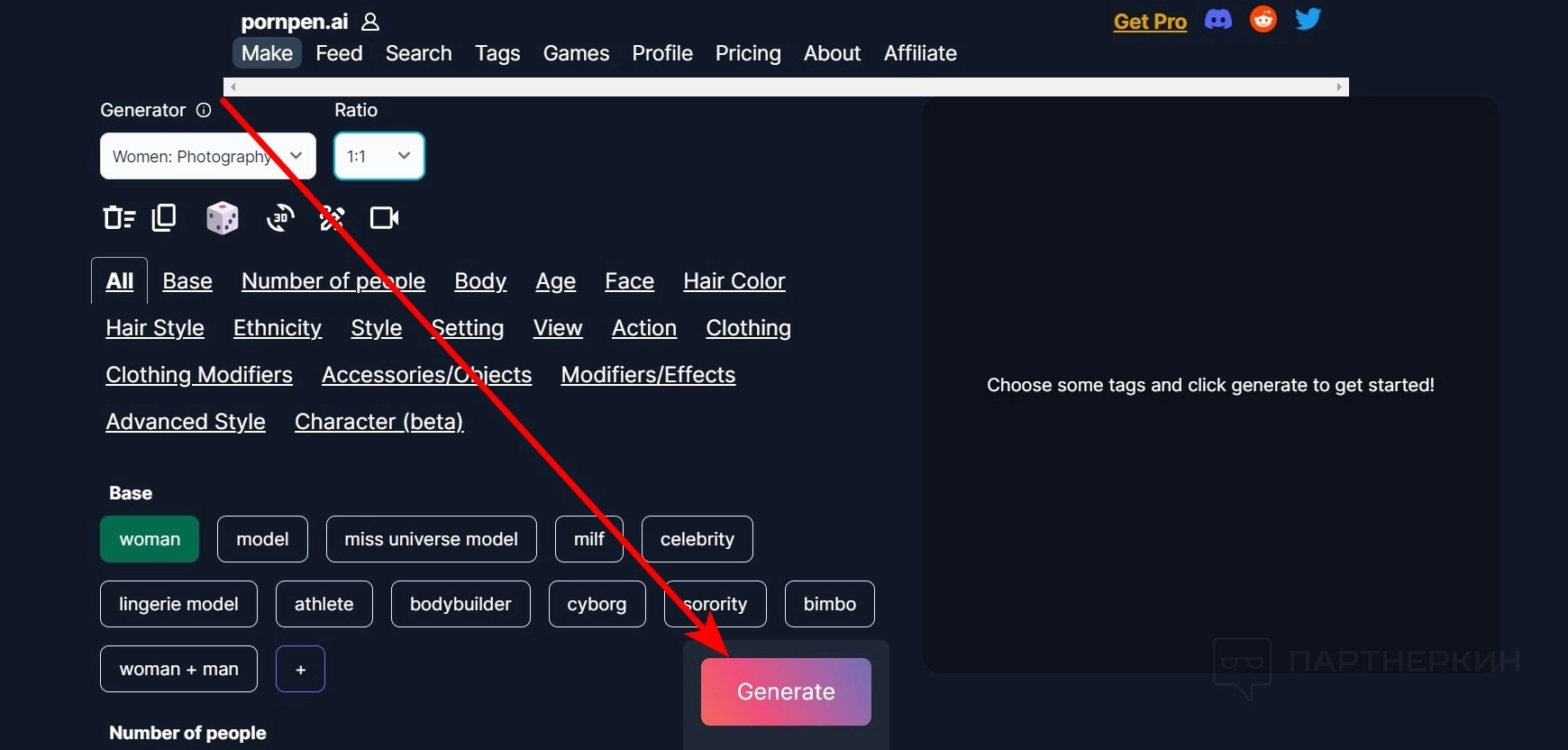
Task: Roll the random dice icon
Action: pyautogui.click(x=222, y=218)
